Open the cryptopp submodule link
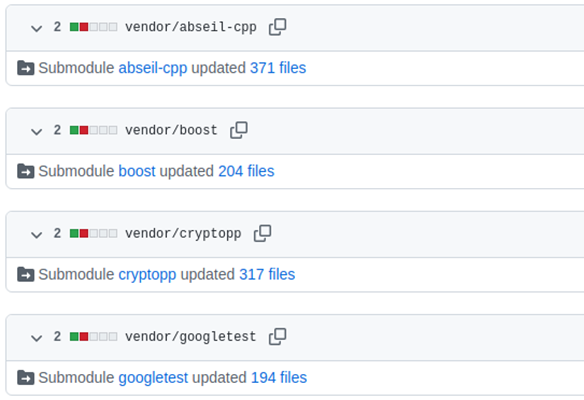Viewport: 584px width, 400px height. (147, 275)
